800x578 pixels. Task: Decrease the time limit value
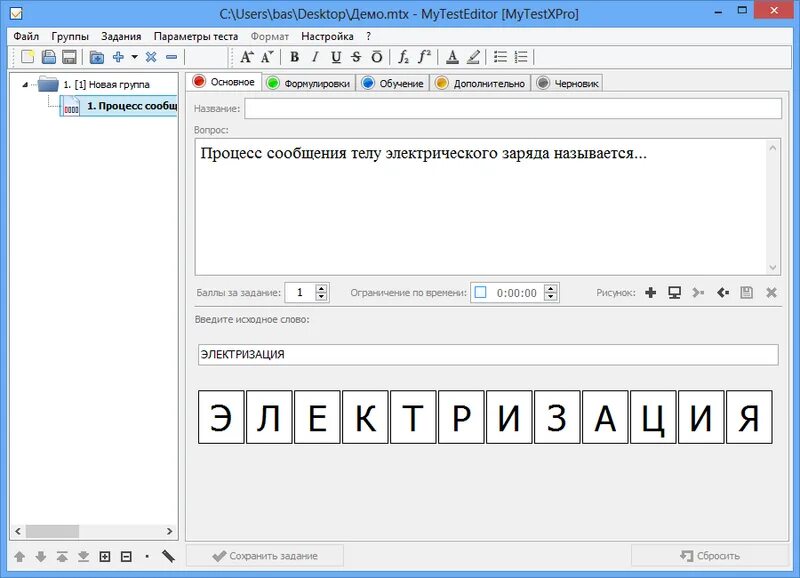click(551, 297)
